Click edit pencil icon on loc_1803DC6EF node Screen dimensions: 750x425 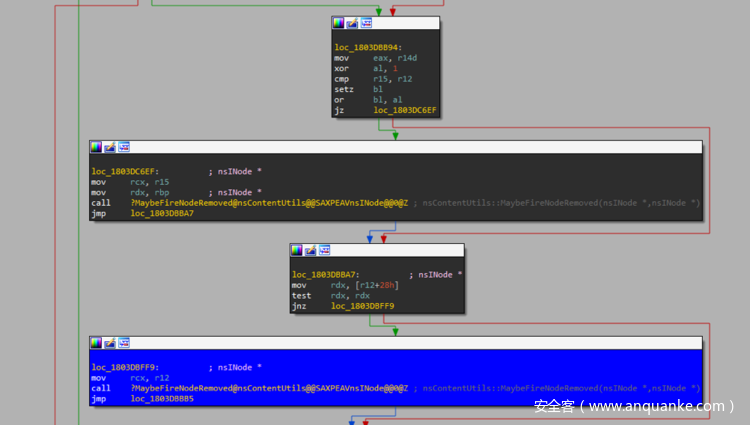110,147
